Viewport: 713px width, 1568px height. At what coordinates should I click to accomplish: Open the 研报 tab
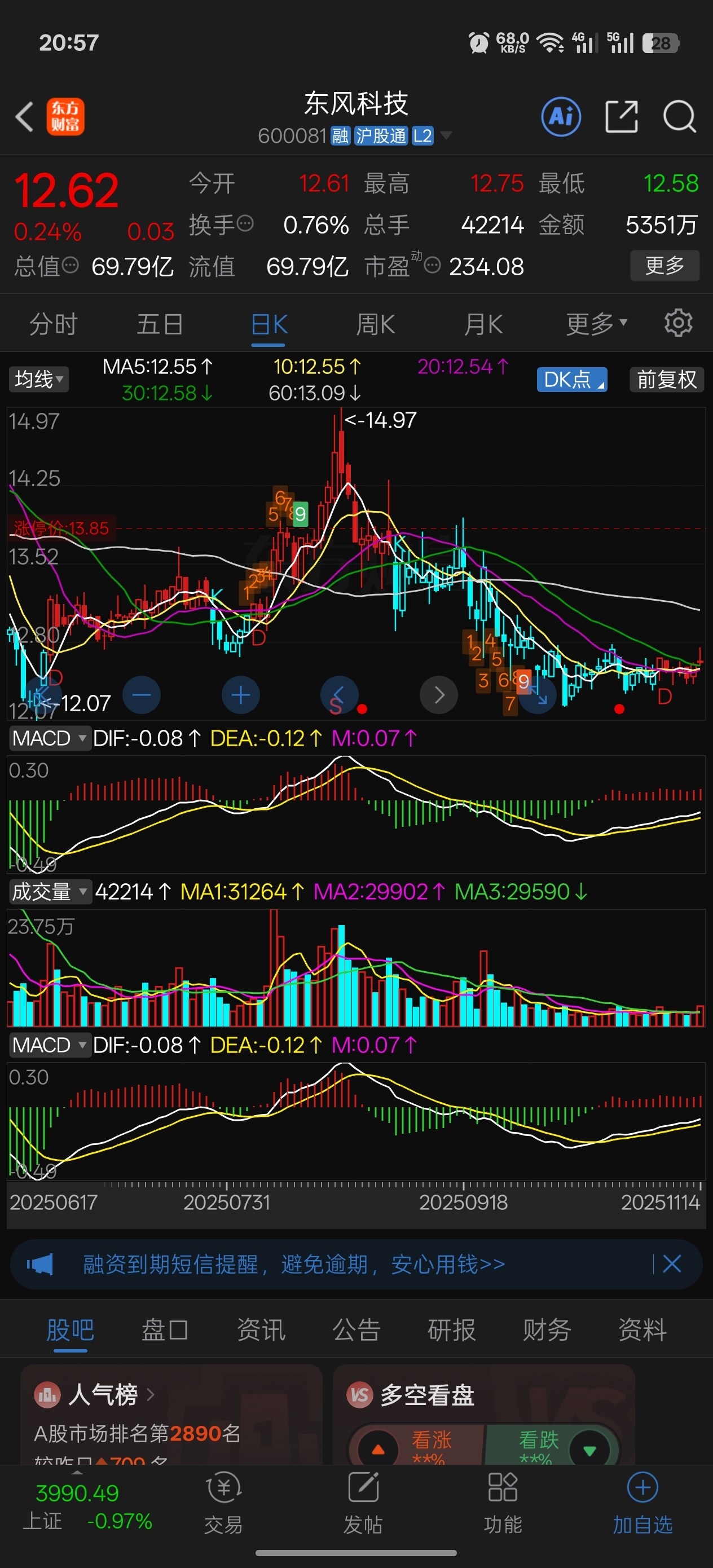coord(451,1330)
